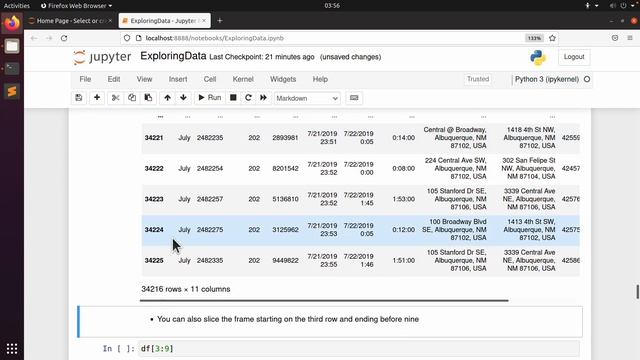Save the notebook with the floppy icon

(79, 98)
